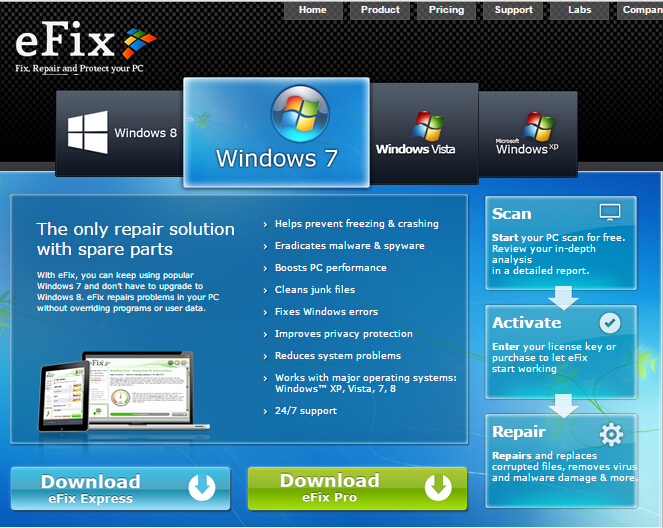The height and width of the screenshot is (528, 663).
Task: Click 'Eradicates malware & spyware' text
Action: click(x=350, y=246)
